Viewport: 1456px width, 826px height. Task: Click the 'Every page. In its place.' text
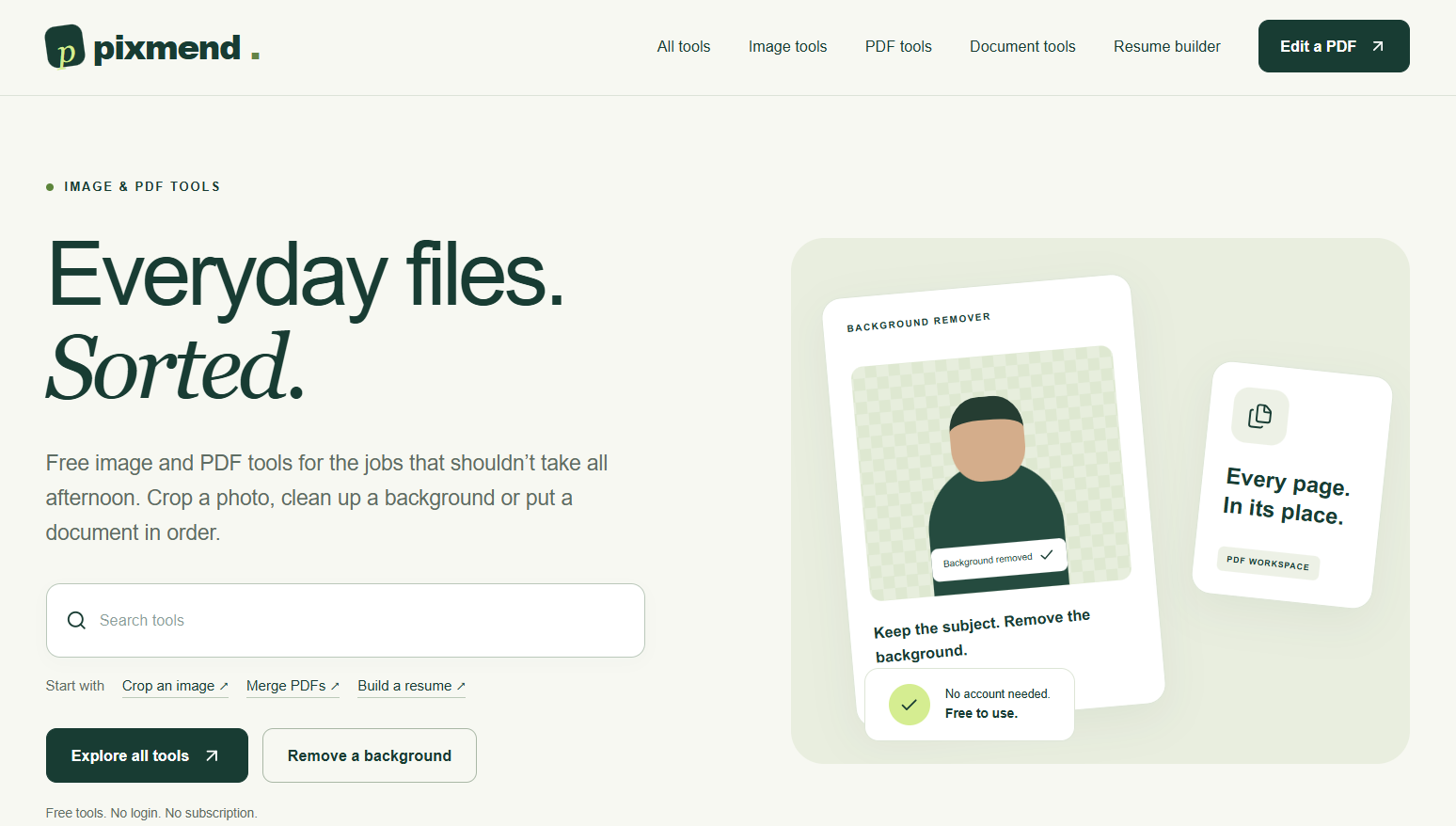click(1286, 496)
